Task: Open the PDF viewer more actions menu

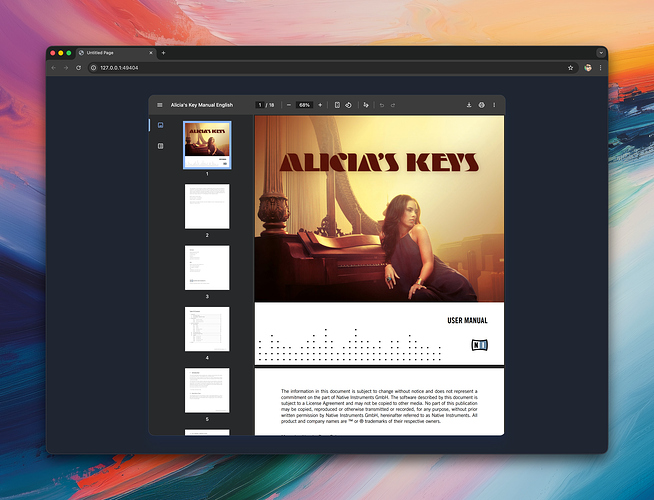Action: pyautogui.click(x=494, y=105)
